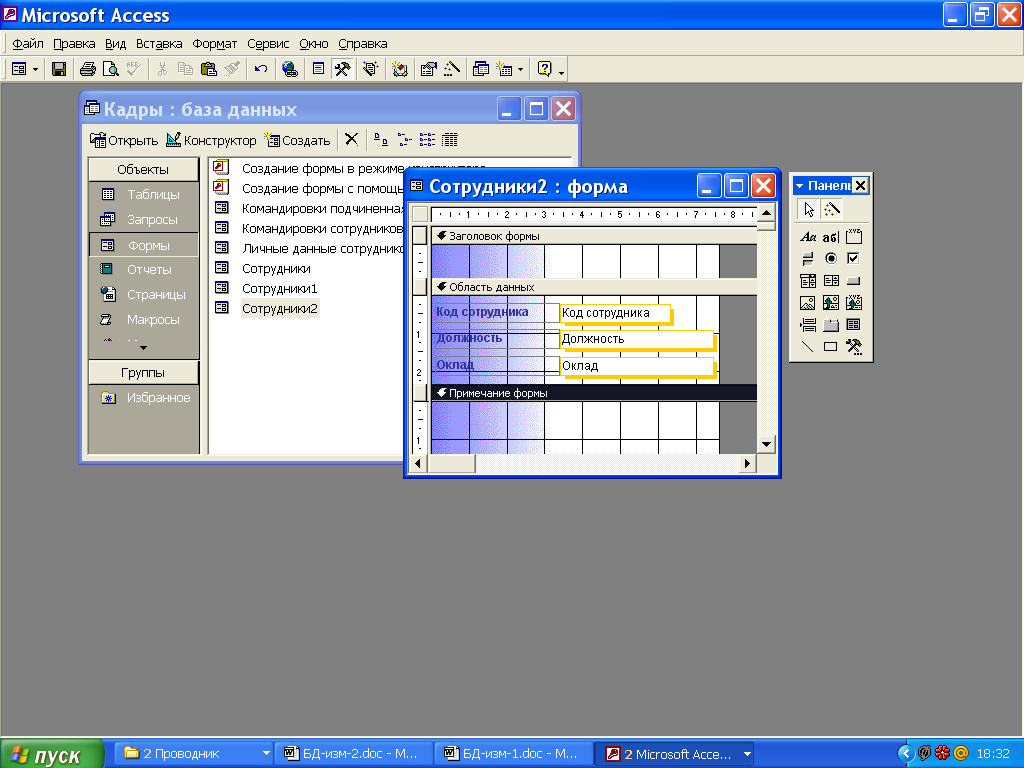Screen dimensions: 1024x768
Task: Click Создать in the Кадры database window
Action: [x=297, y=140]
